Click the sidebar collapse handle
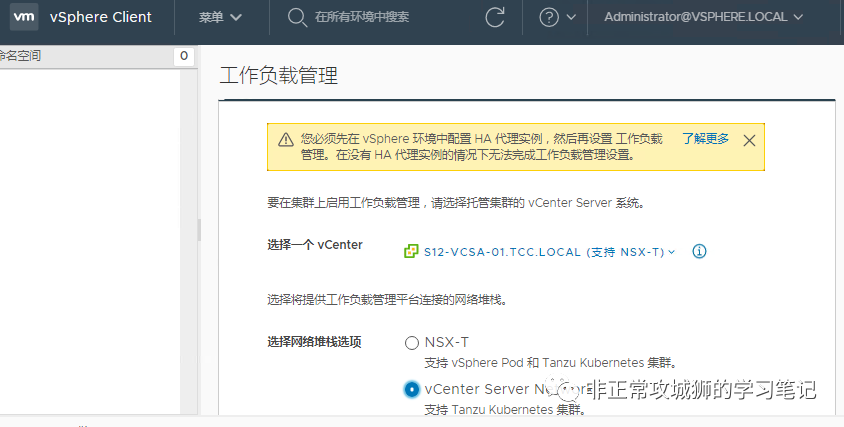Image resolution: width=844 pixels, height=427 pixels. 199,230
